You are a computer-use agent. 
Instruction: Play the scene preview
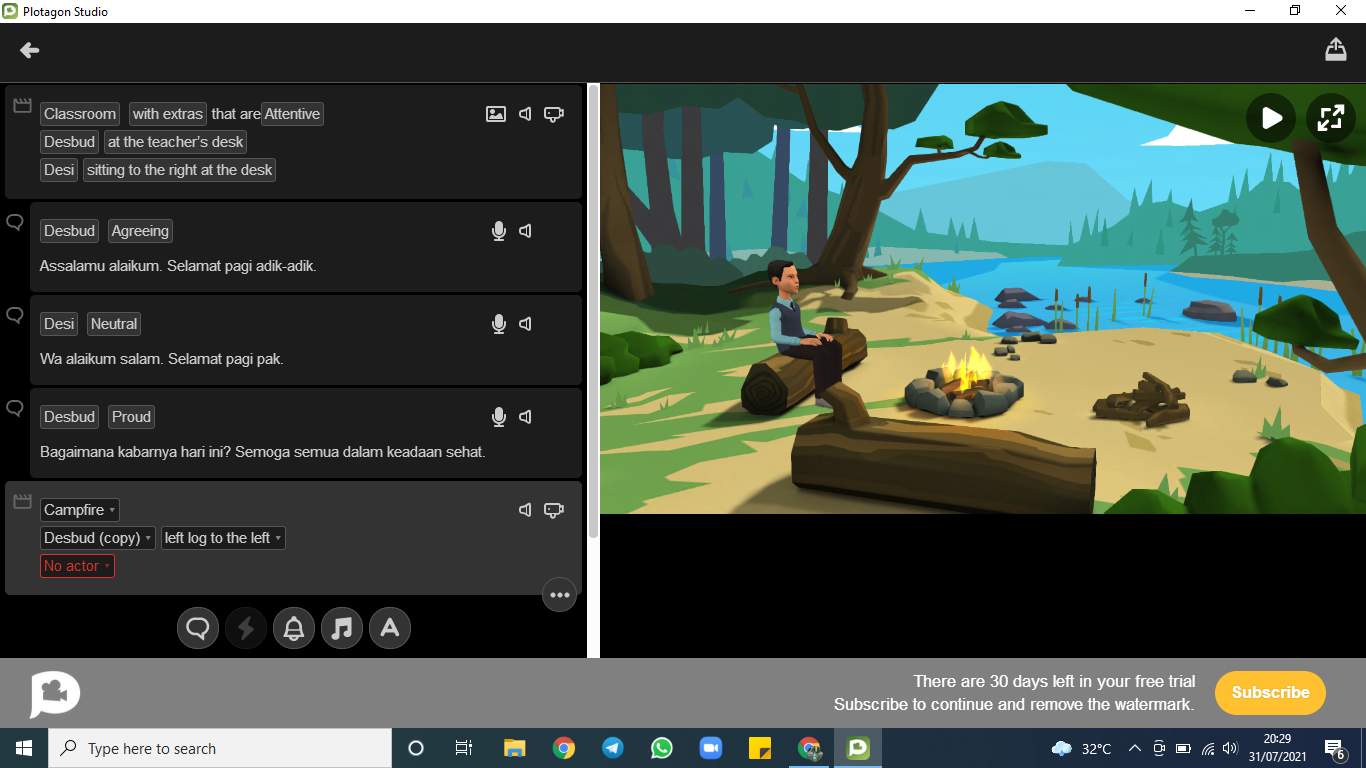coord(1271,118)
